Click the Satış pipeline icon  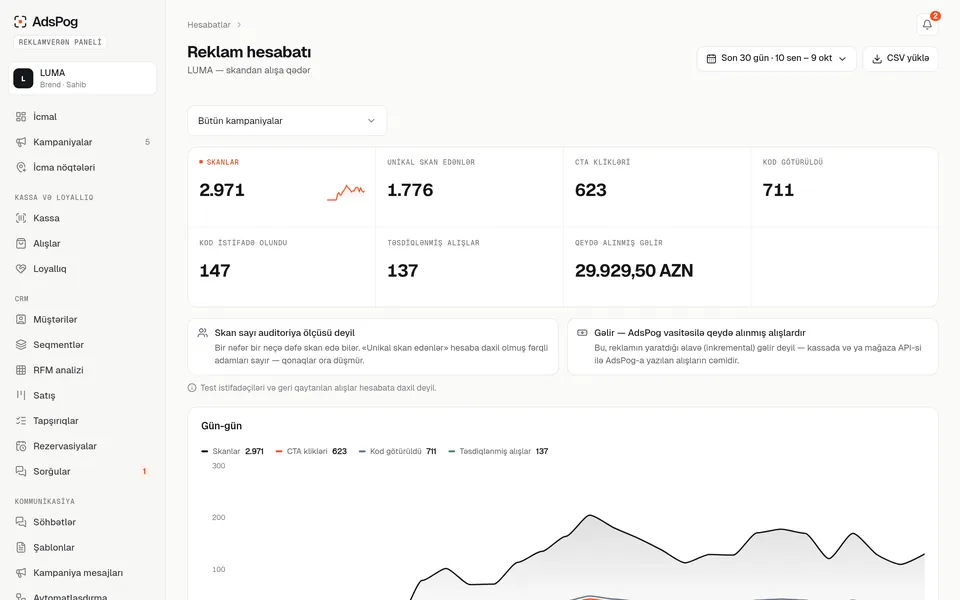pyautogui.click(x=21, y=396)
